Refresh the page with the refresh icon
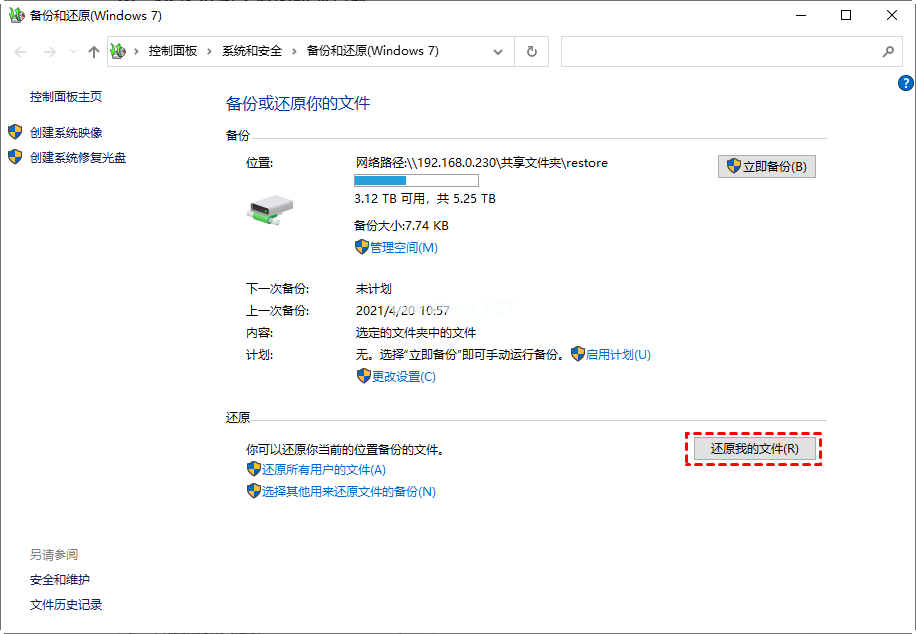916x634 pixels. [530, 51]
